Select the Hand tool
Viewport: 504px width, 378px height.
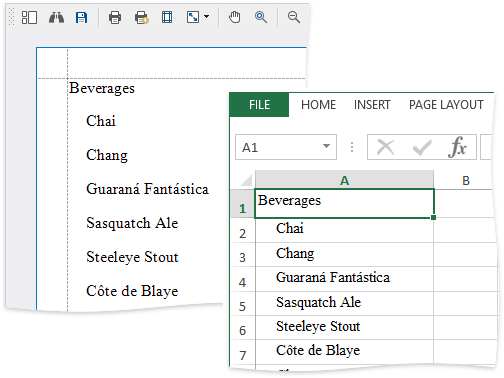234,17
